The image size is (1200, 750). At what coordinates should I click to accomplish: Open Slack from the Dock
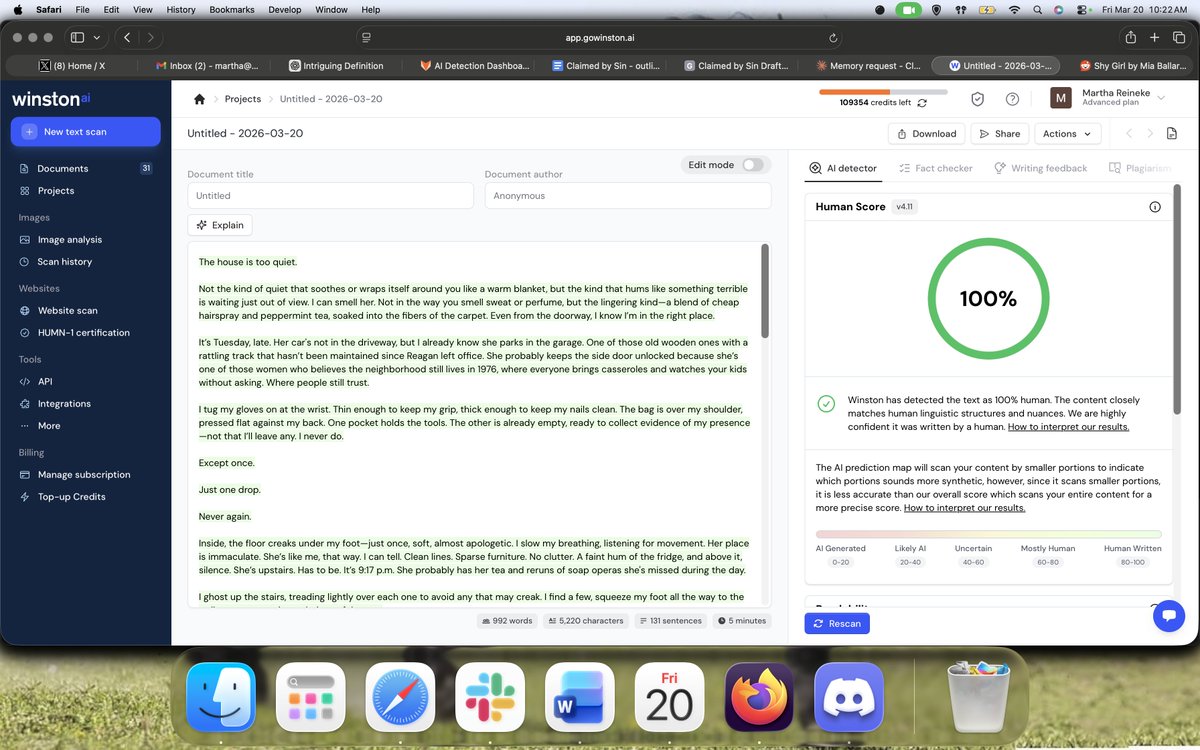point(490,697)
